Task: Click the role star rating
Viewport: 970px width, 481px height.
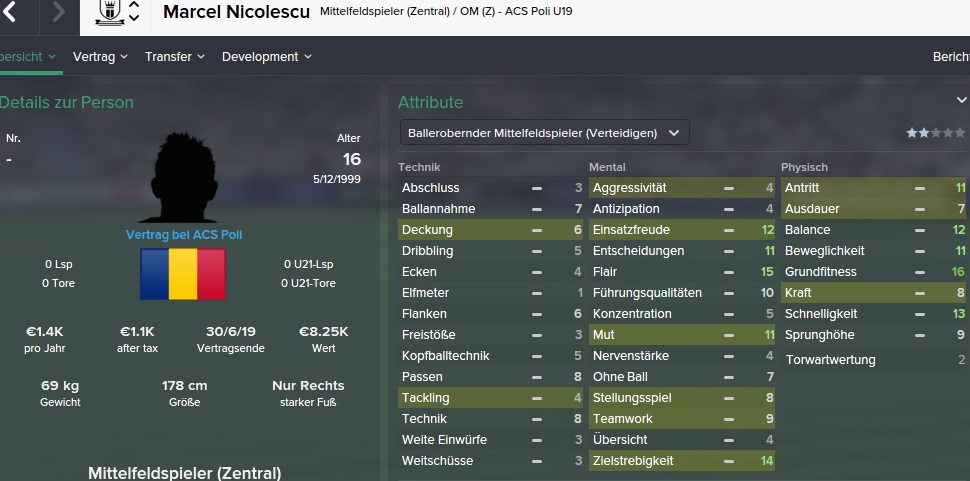Action: click(935, 133)
